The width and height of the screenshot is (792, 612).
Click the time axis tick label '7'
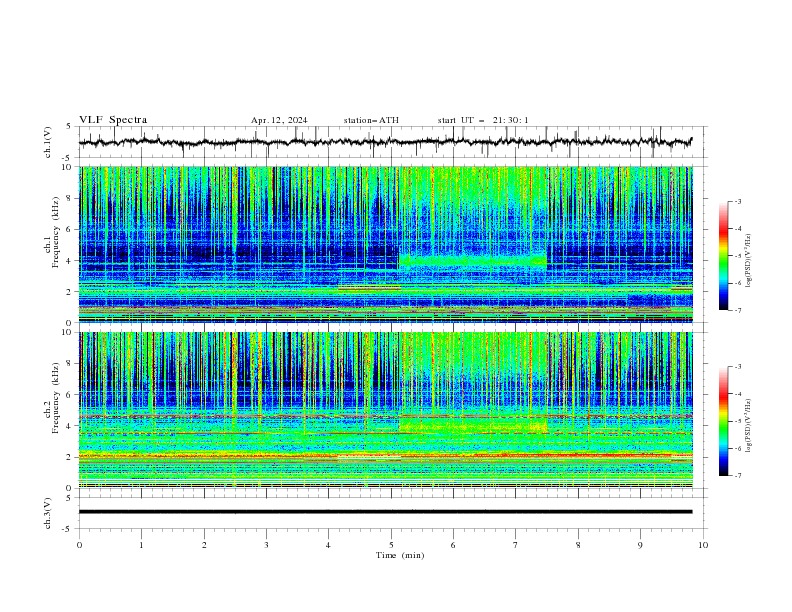click(516, 545)
